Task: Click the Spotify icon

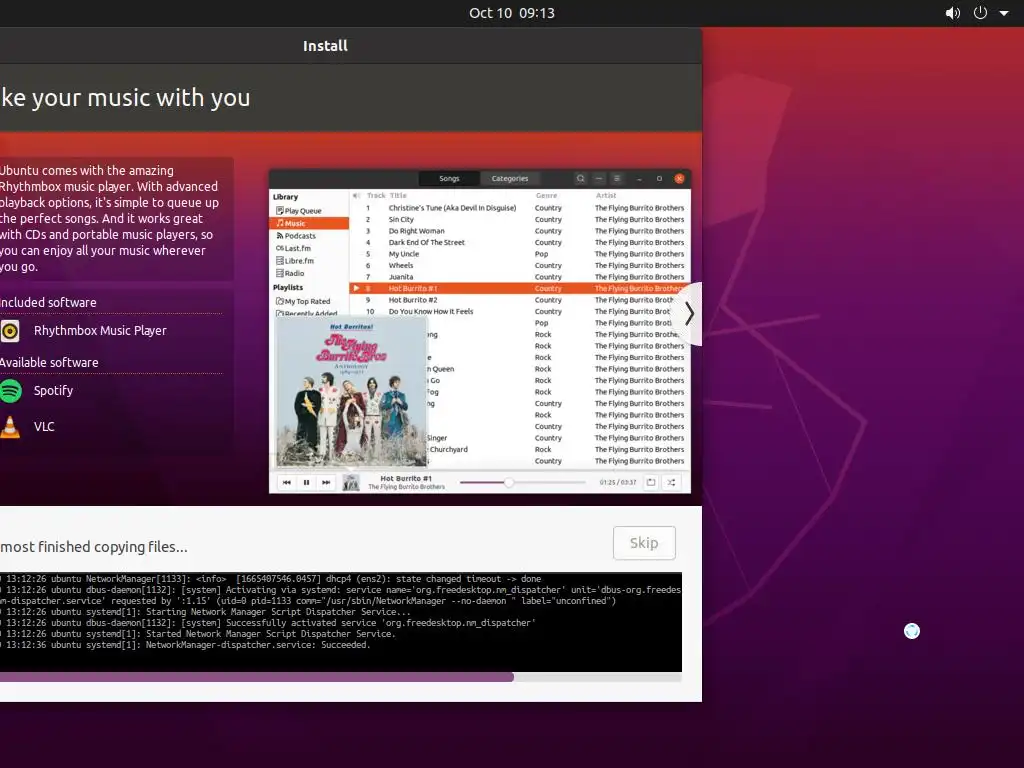Action: (10, 391)
